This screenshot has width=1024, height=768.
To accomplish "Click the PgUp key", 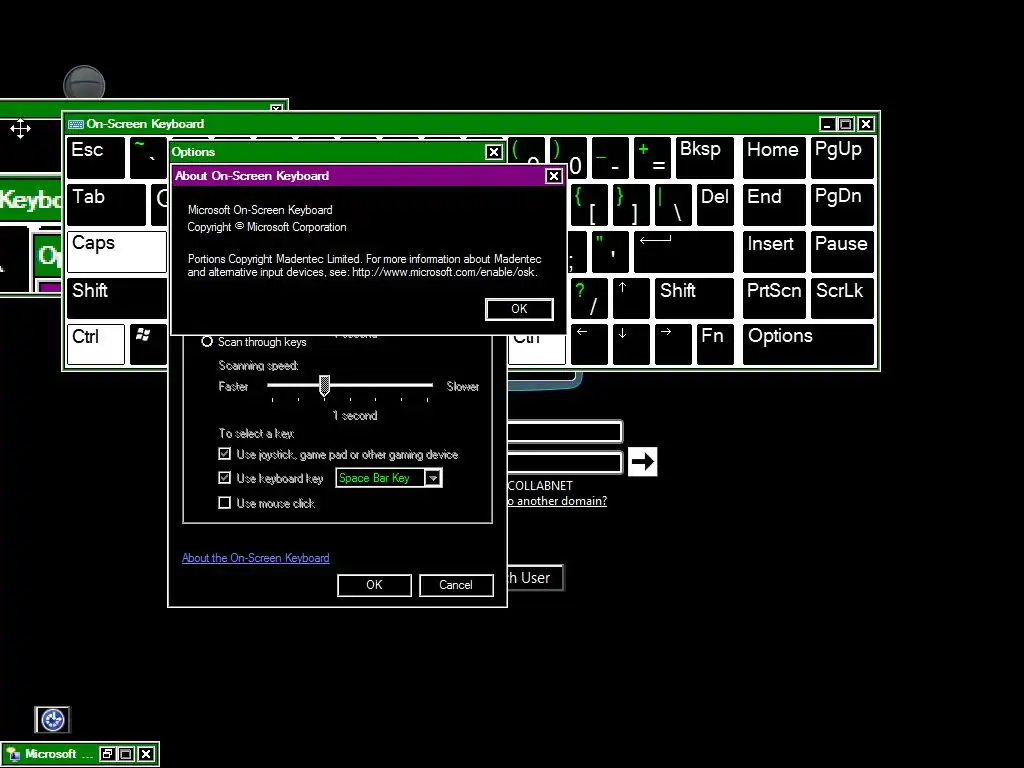I will coord(842,157).
